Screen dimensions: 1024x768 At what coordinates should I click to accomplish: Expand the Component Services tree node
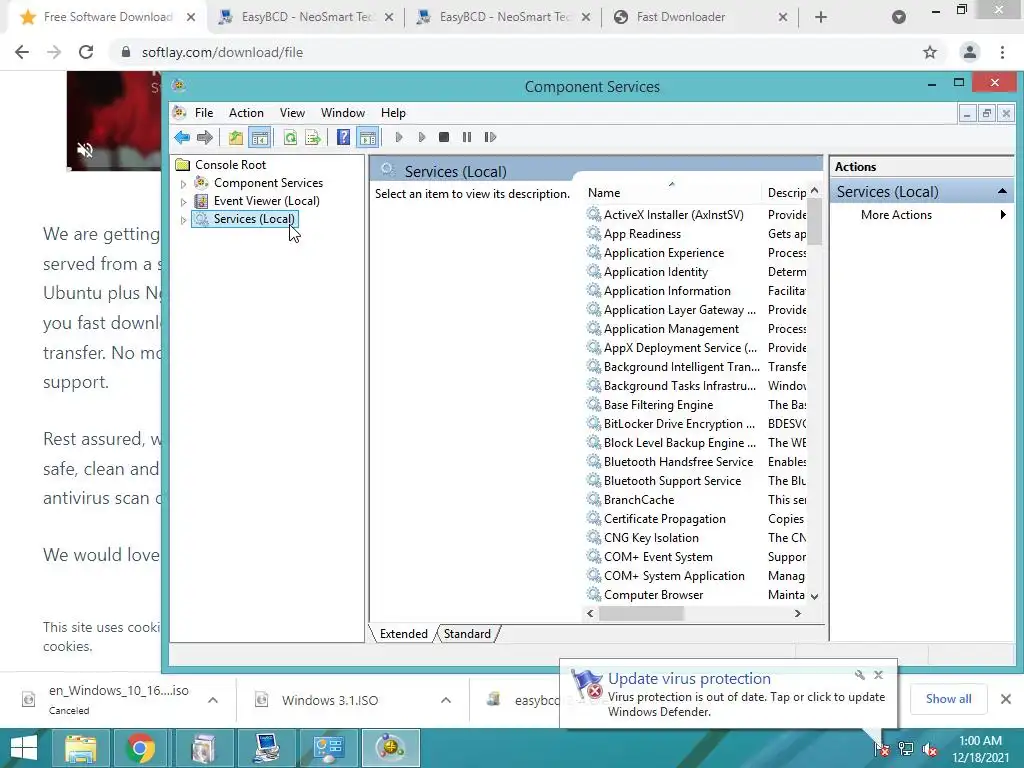tap(184, 184)
